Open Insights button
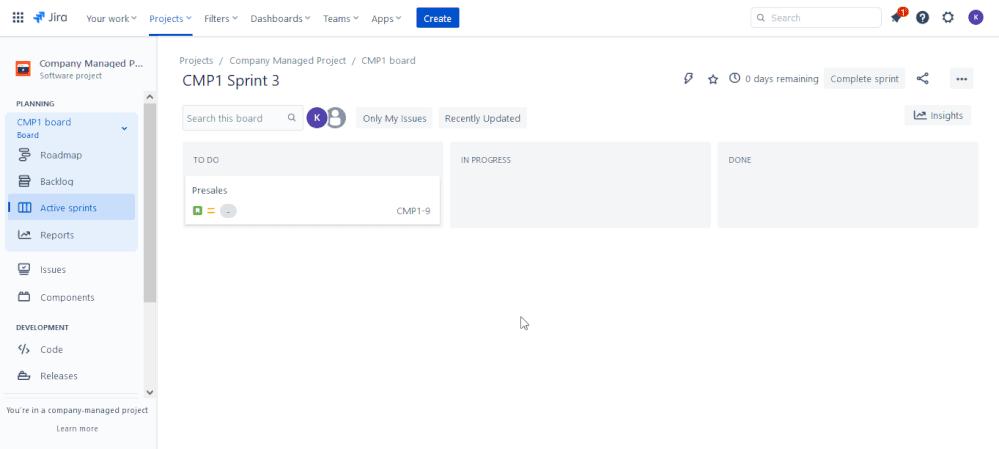 [x=938, y=115]
